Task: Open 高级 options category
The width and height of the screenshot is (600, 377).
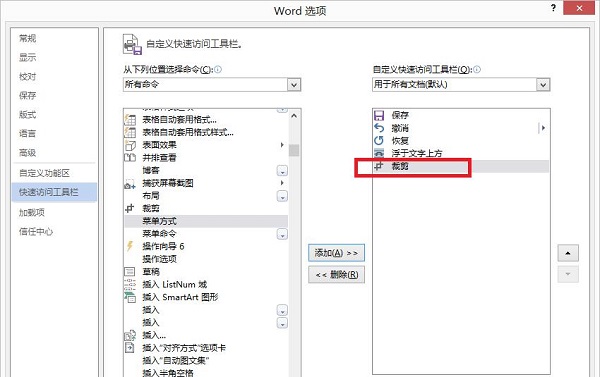Action: 28,153
